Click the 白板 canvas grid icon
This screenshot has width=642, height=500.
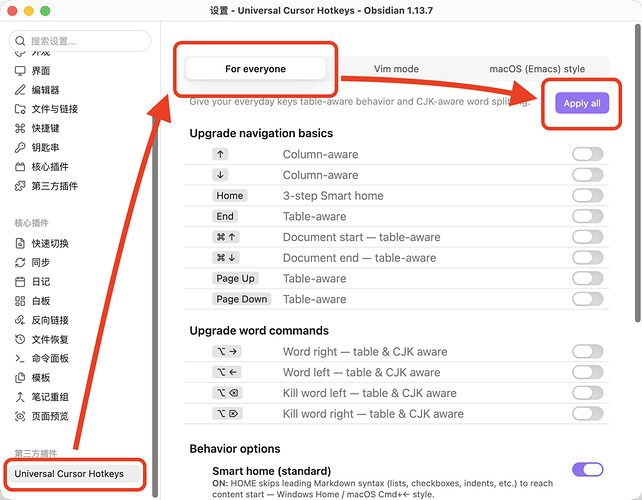click(x=20, y=301)
